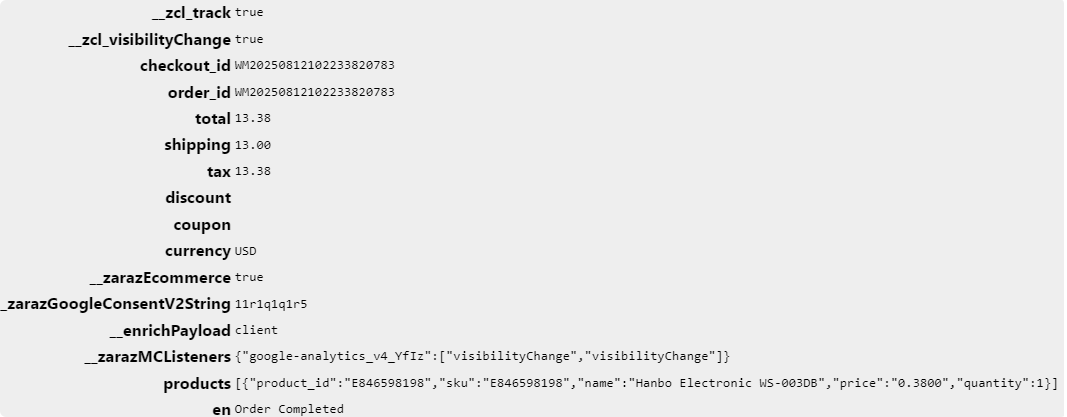Image resolution: width=1067 pixels, height=417 pixels.
Task: Select the currency label
Action: (x=198, y=251)
